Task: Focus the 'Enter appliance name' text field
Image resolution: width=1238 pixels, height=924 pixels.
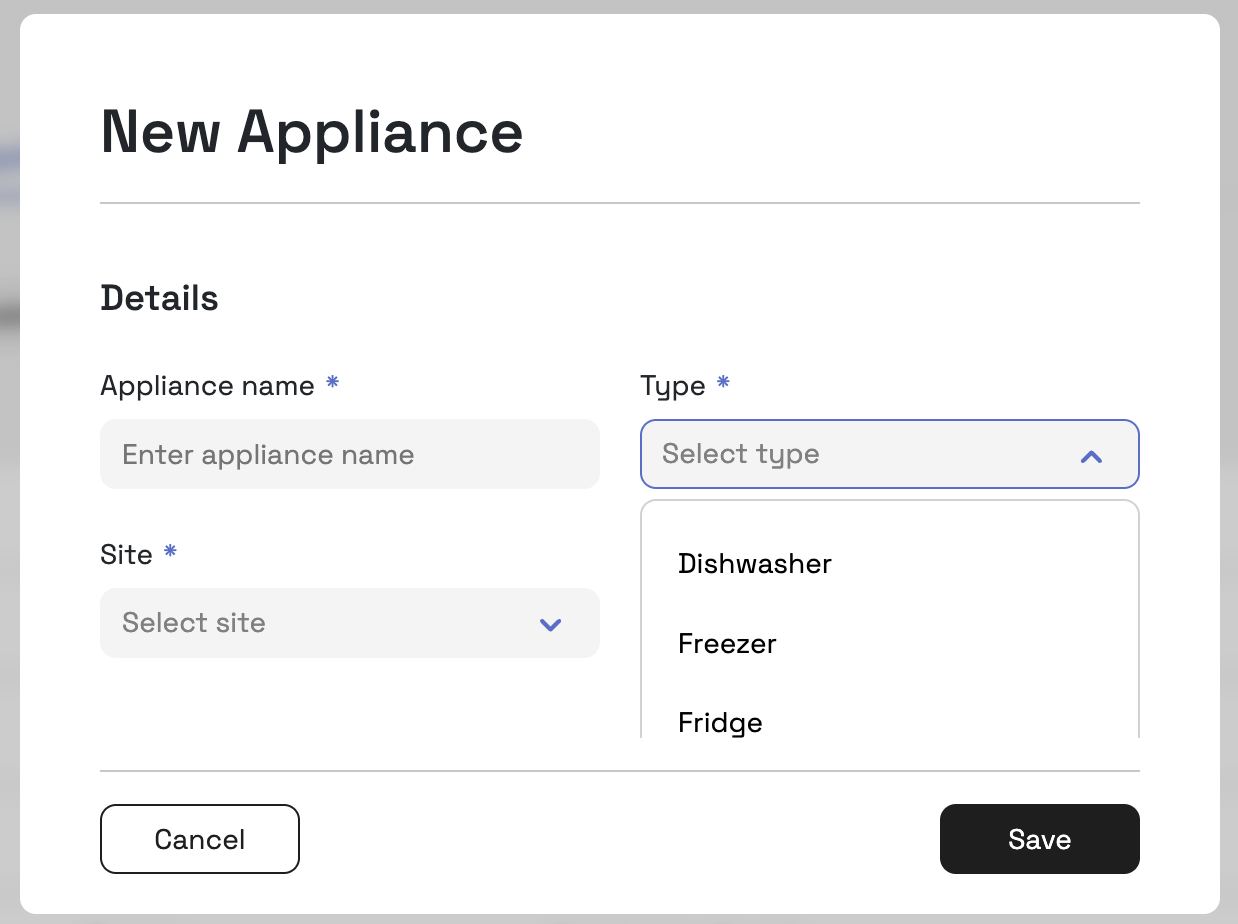Action: (x=349, y=455)
